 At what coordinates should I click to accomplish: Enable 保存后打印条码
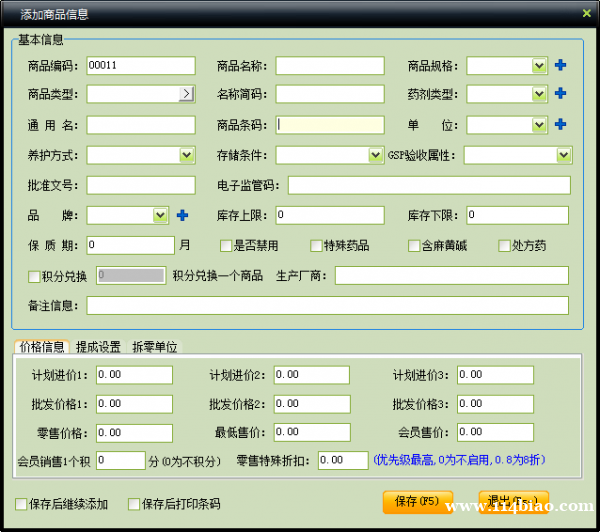(x=134, y=504)
